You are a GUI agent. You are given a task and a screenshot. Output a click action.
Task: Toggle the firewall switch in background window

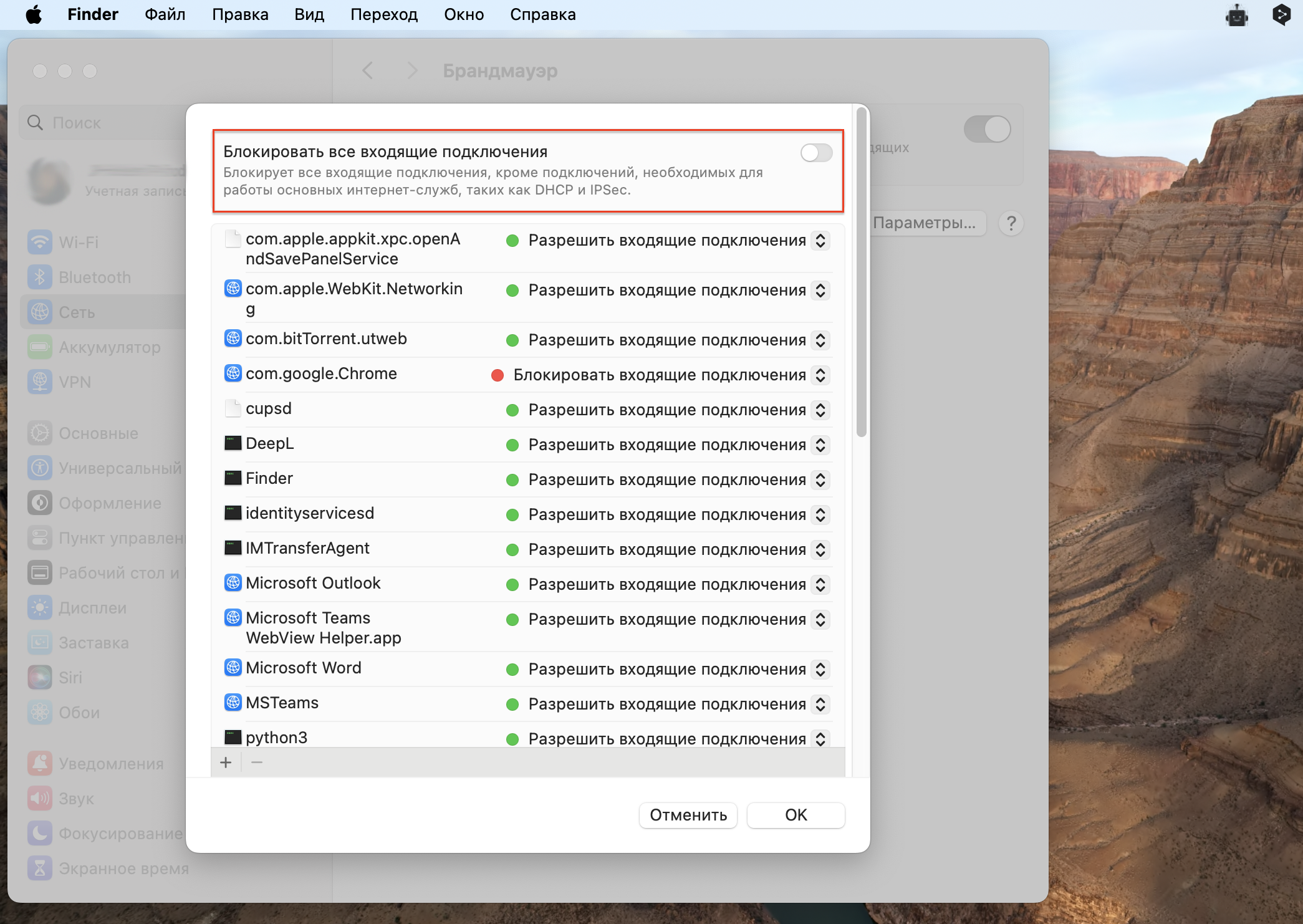pos(987,129)
